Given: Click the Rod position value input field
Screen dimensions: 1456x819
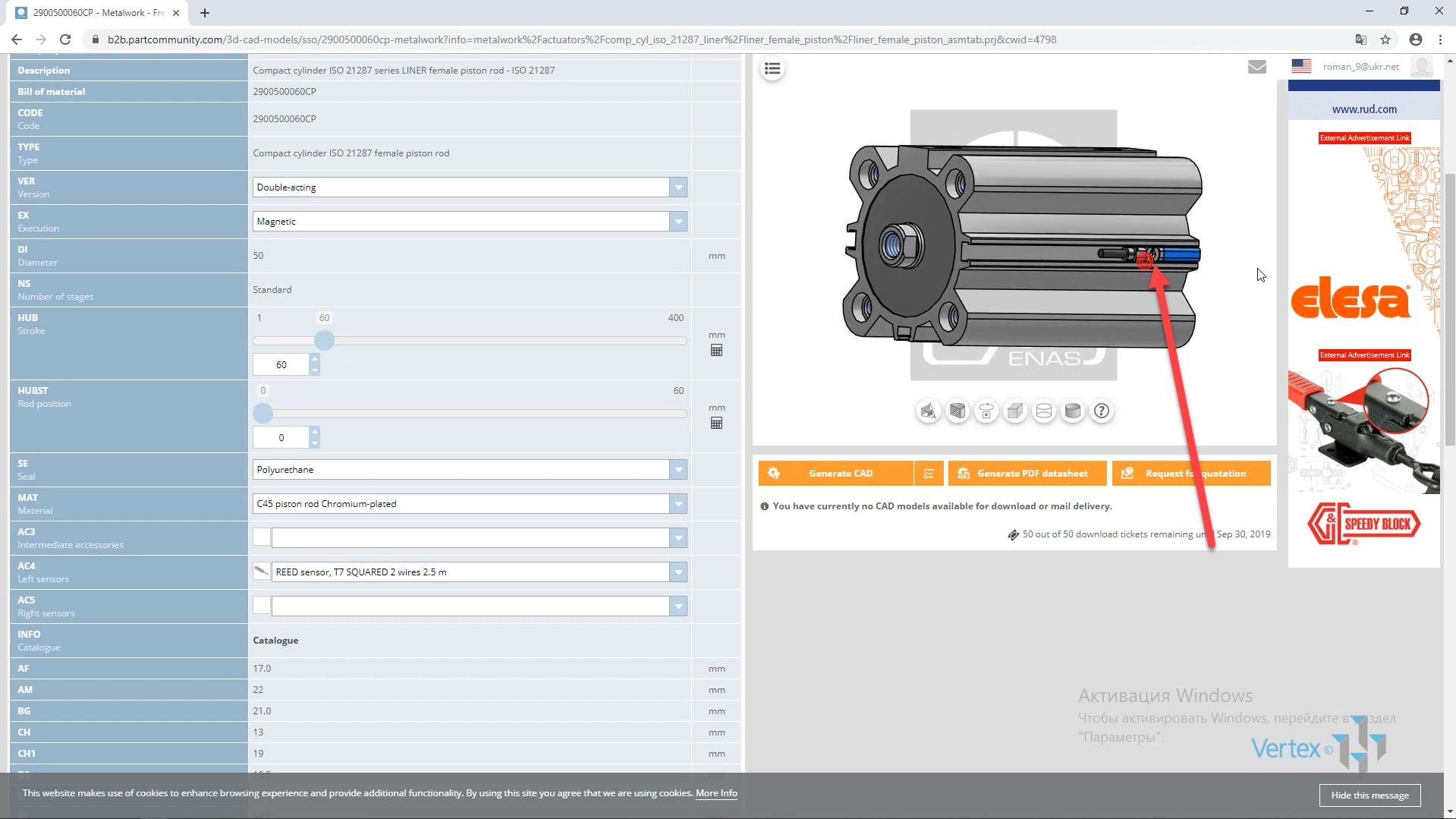Looking at the screenshot, I should point(281,438).
